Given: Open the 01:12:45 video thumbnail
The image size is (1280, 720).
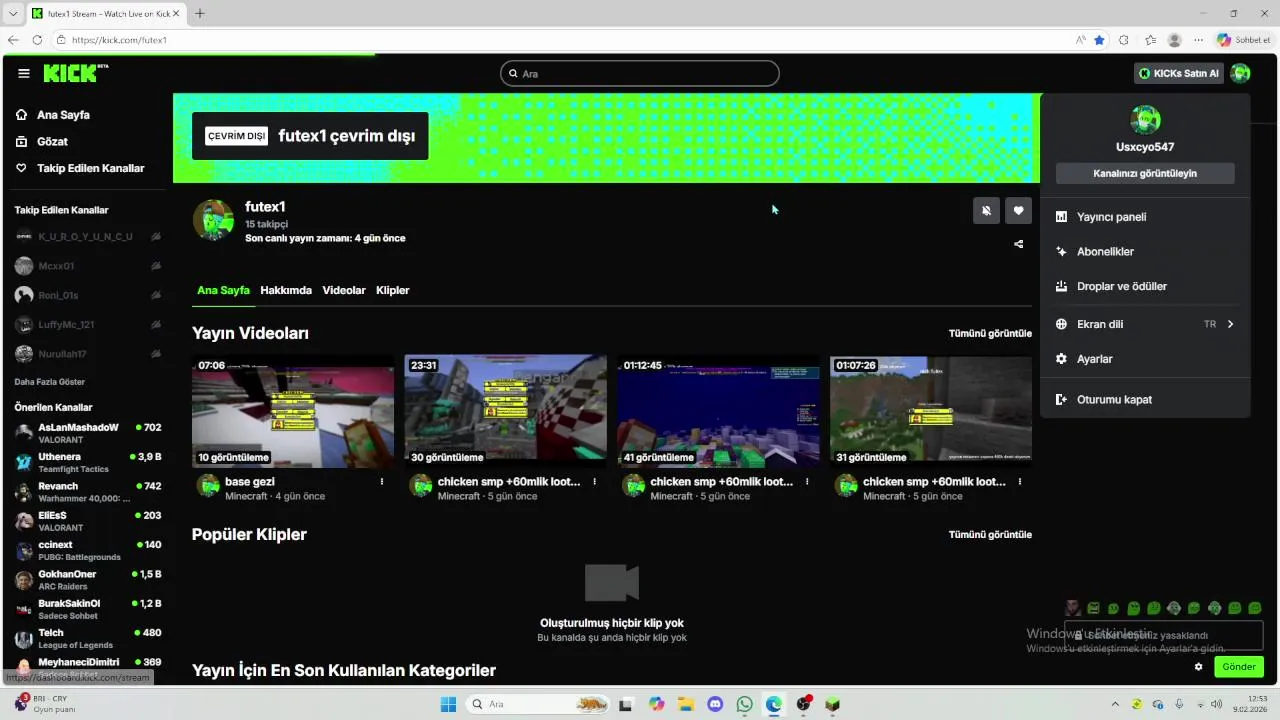Looking at the screenshot, I should point(718,411).
